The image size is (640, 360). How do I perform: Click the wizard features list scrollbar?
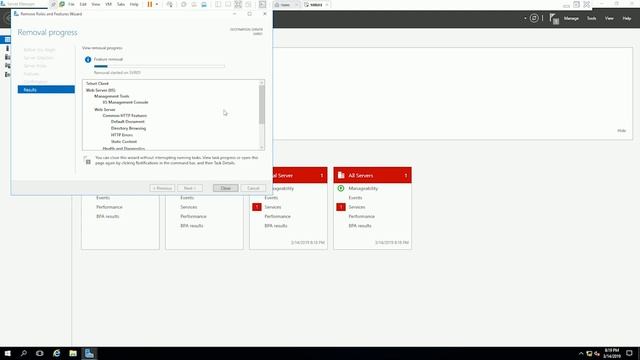[x=262, y=104]
